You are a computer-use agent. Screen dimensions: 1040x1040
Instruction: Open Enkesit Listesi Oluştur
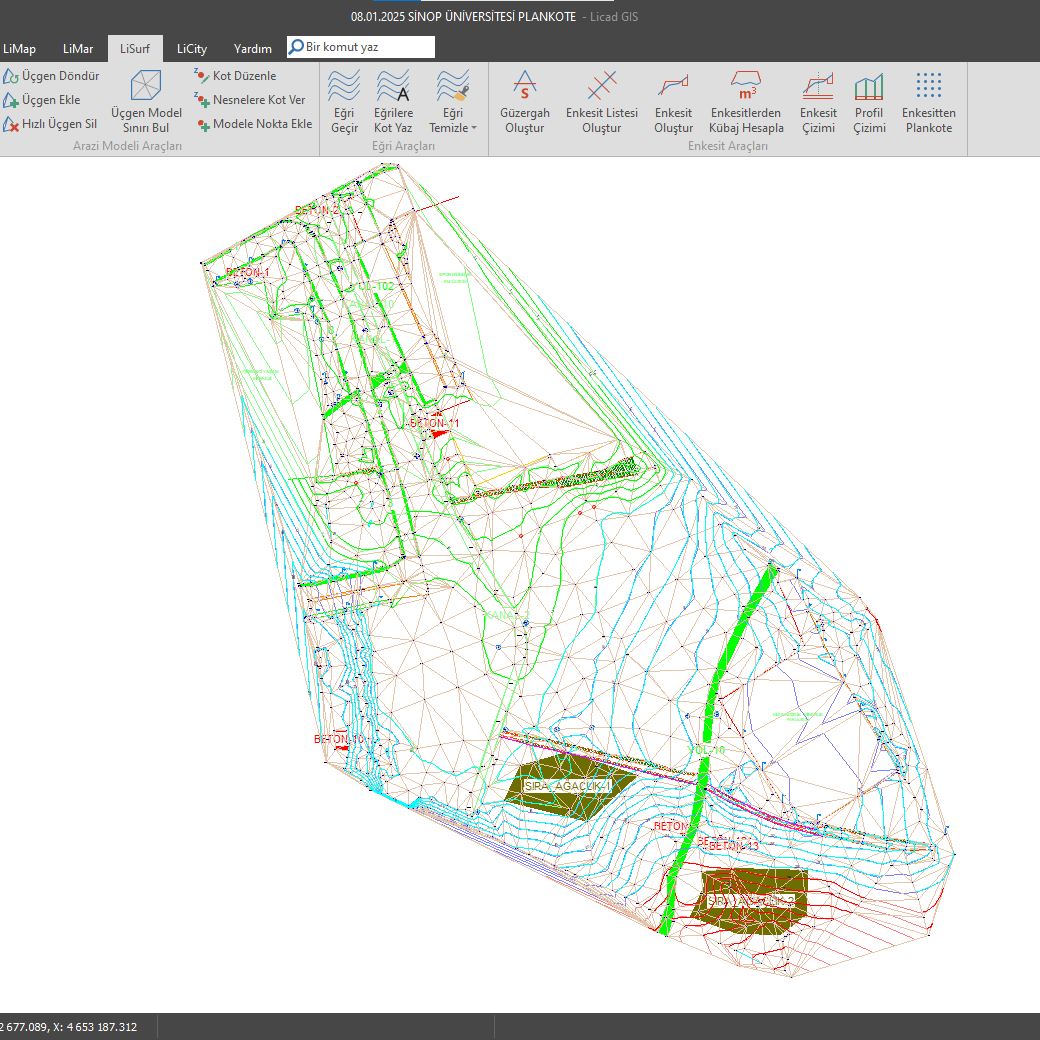coord(601,101)
